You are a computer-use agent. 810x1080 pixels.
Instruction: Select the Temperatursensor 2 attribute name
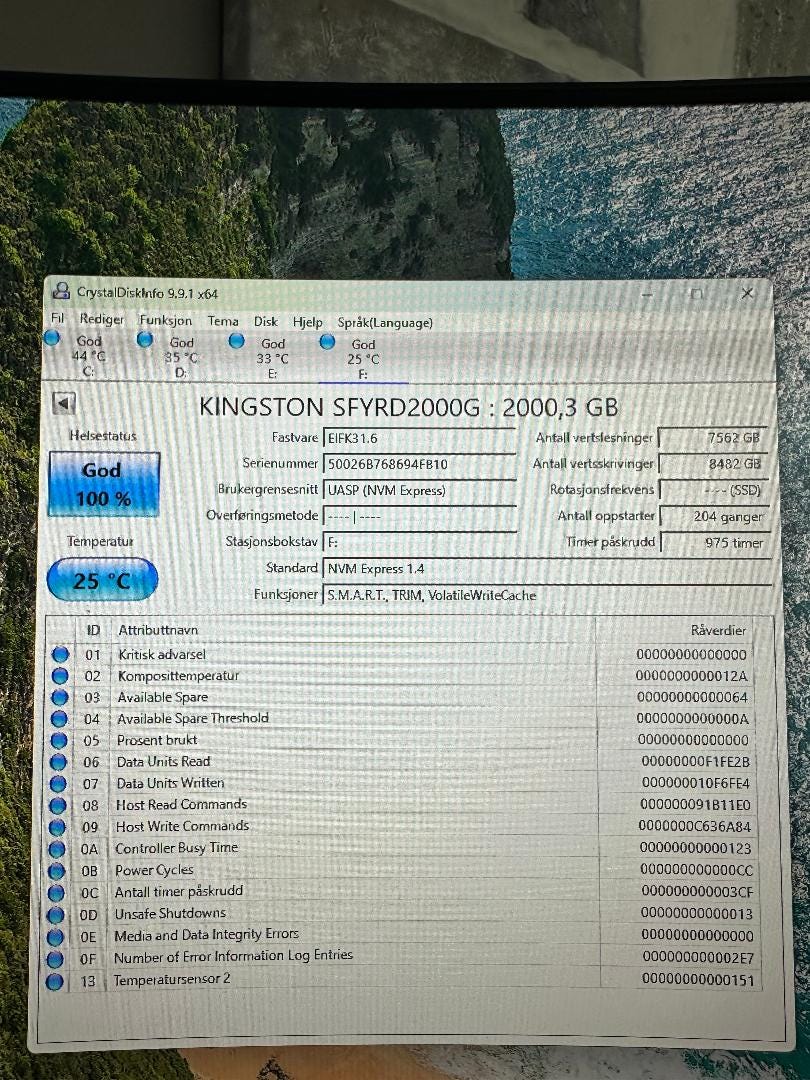coord(172,979)
